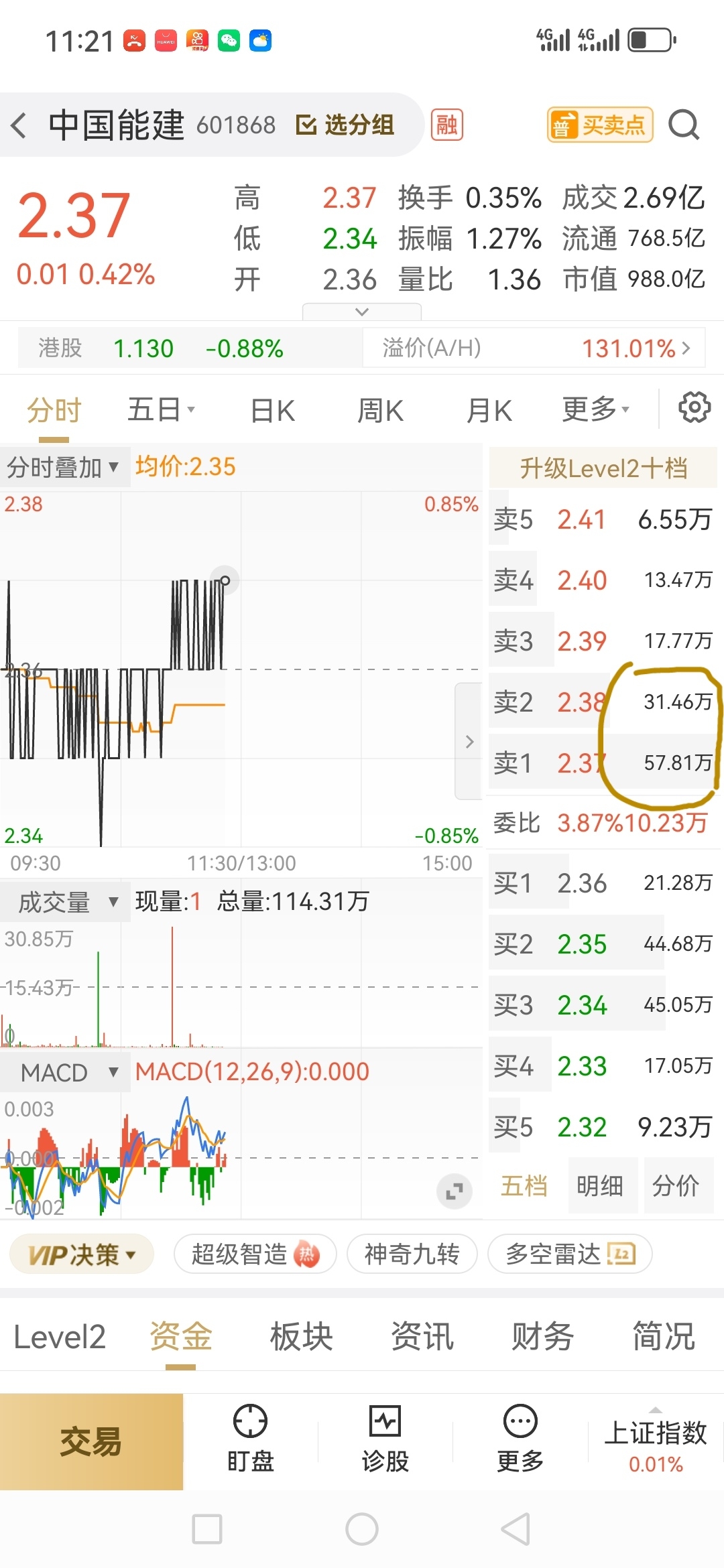This screenshot has width=724, height=1568.
Task: Tap the 神奇九转 indicator chip
Action: 412,1254
